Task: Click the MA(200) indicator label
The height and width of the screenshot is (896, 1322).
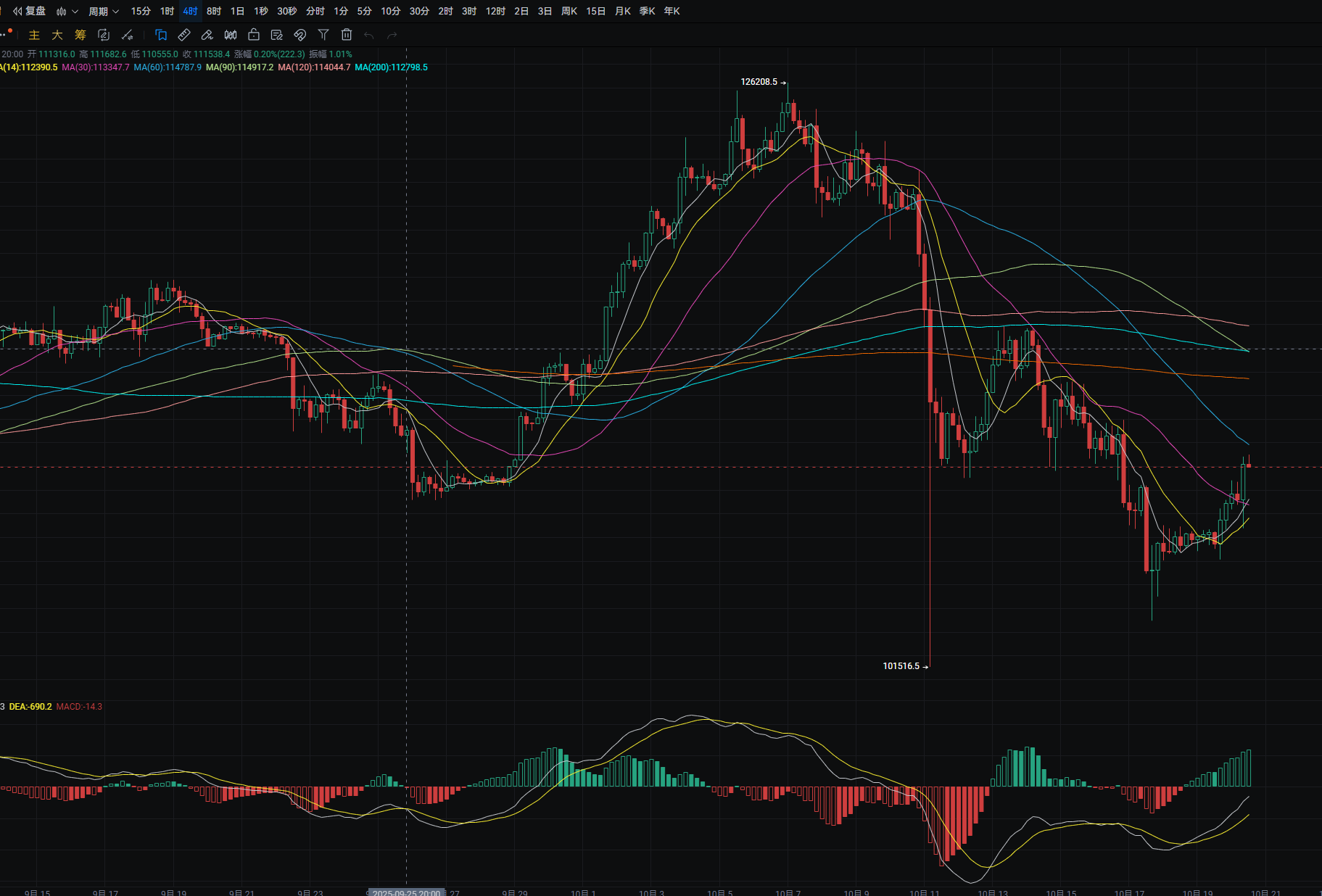Action: (391, 67)
